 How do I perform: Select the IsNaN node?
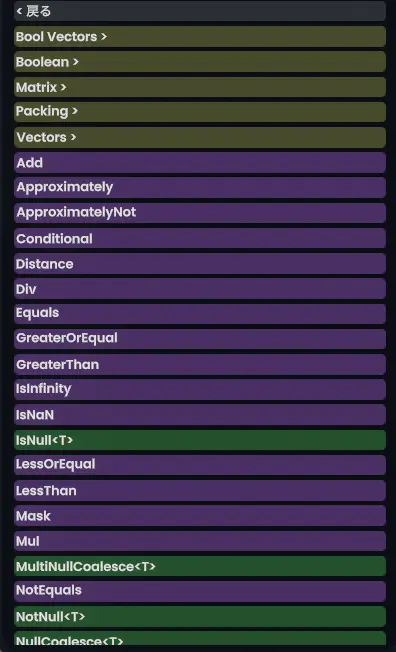200,415
